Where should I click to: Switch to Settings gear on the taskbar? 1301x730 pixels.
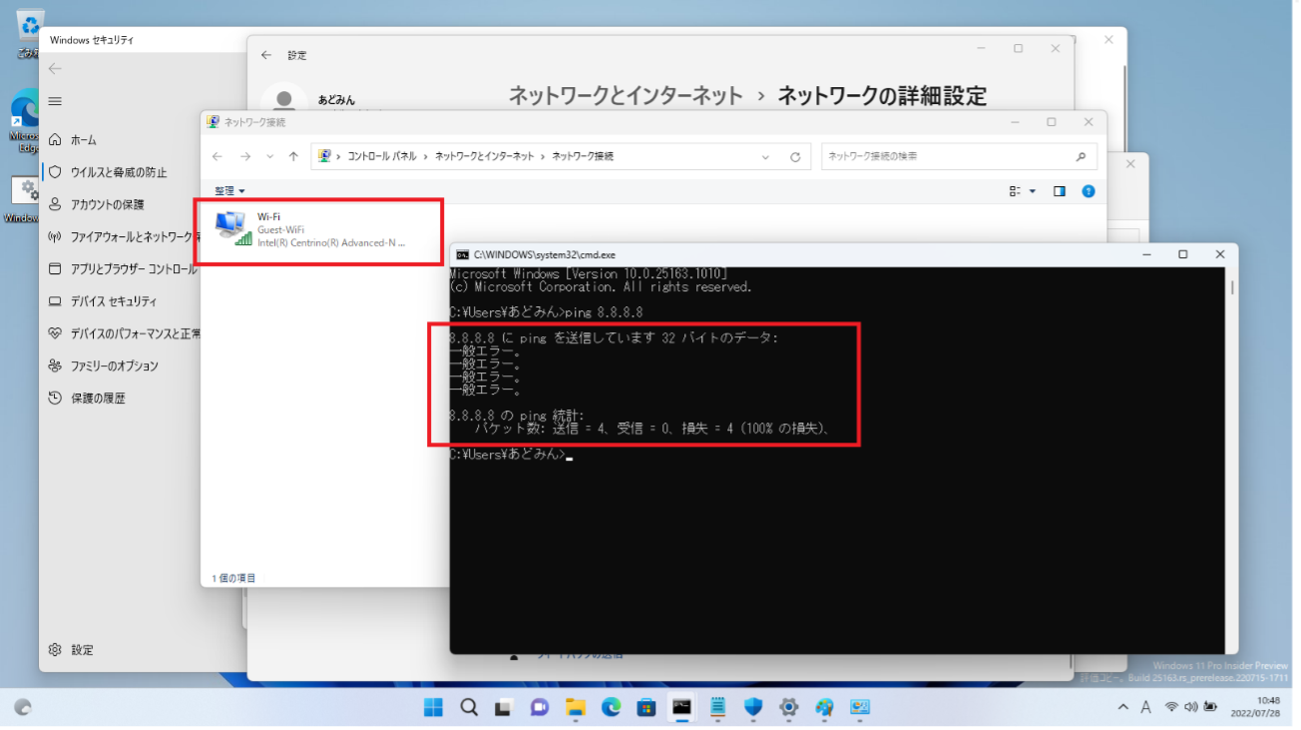click(x=789, y=708)
